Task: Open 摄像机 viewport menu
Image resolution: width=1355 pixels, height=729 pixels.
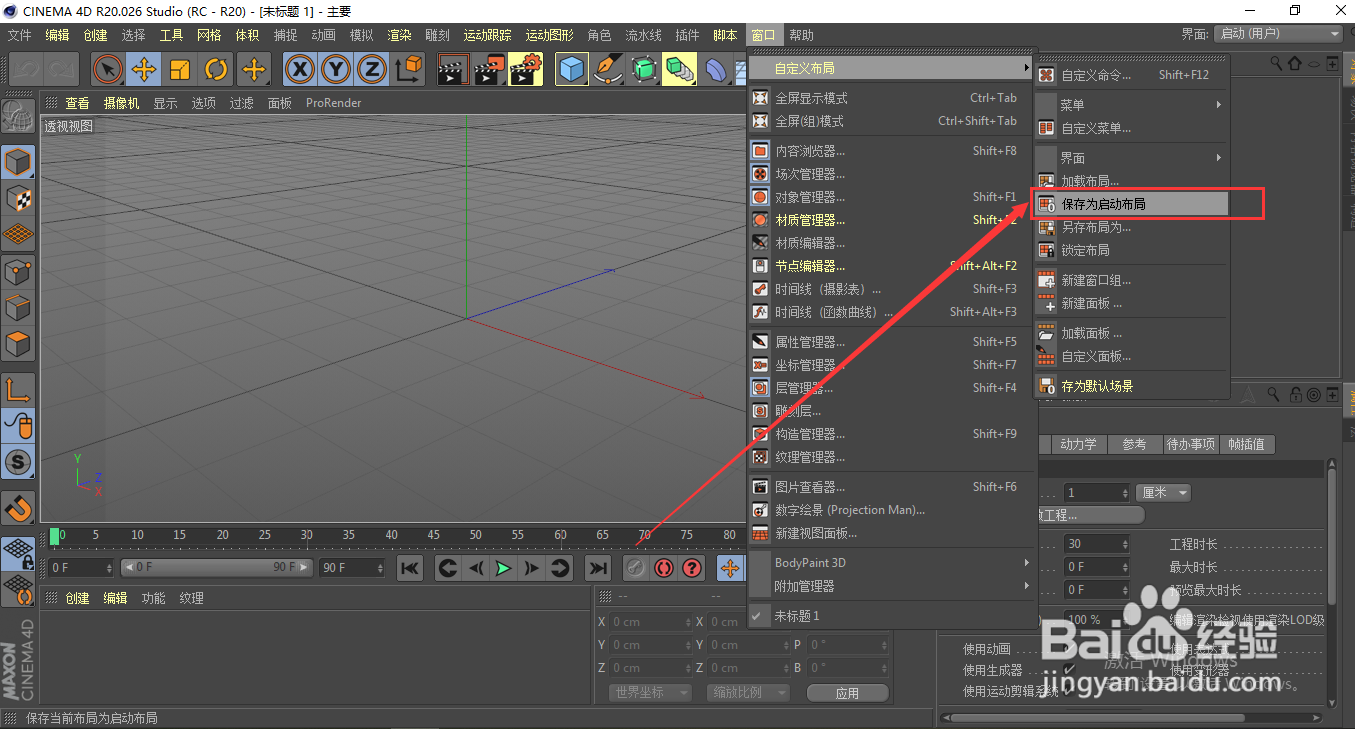Action: pos(121,103)
